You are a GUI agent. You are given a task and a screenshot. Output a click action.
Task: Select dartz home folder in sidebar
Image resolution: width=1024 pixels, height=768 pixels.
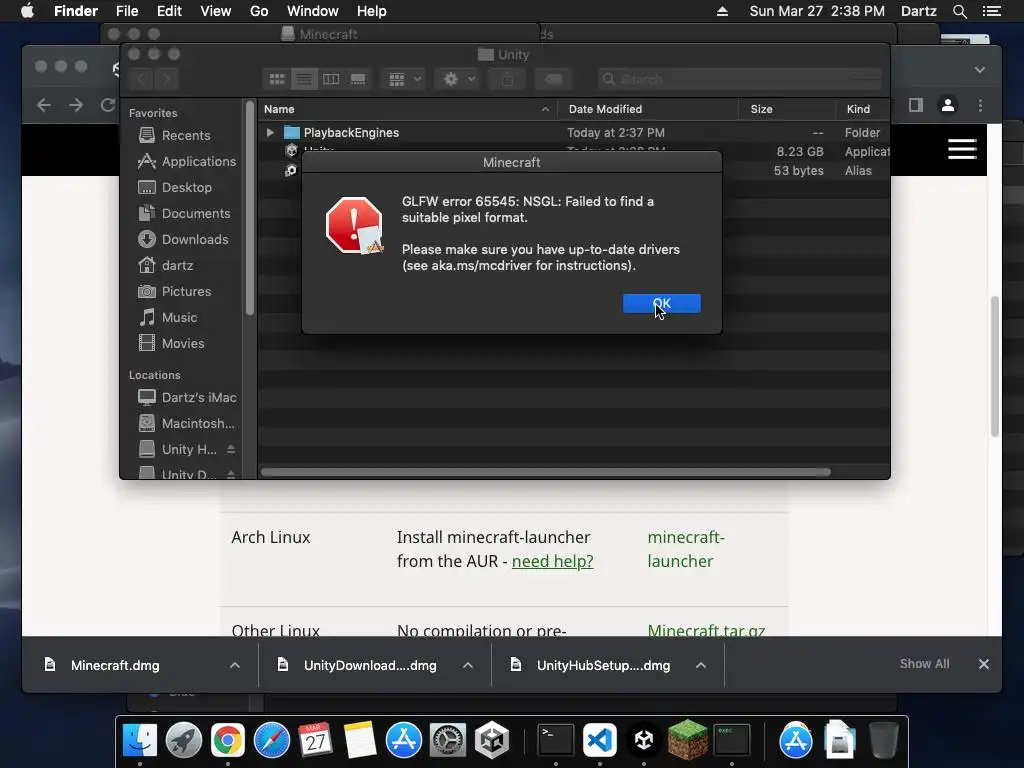click(x=165, y=266)
